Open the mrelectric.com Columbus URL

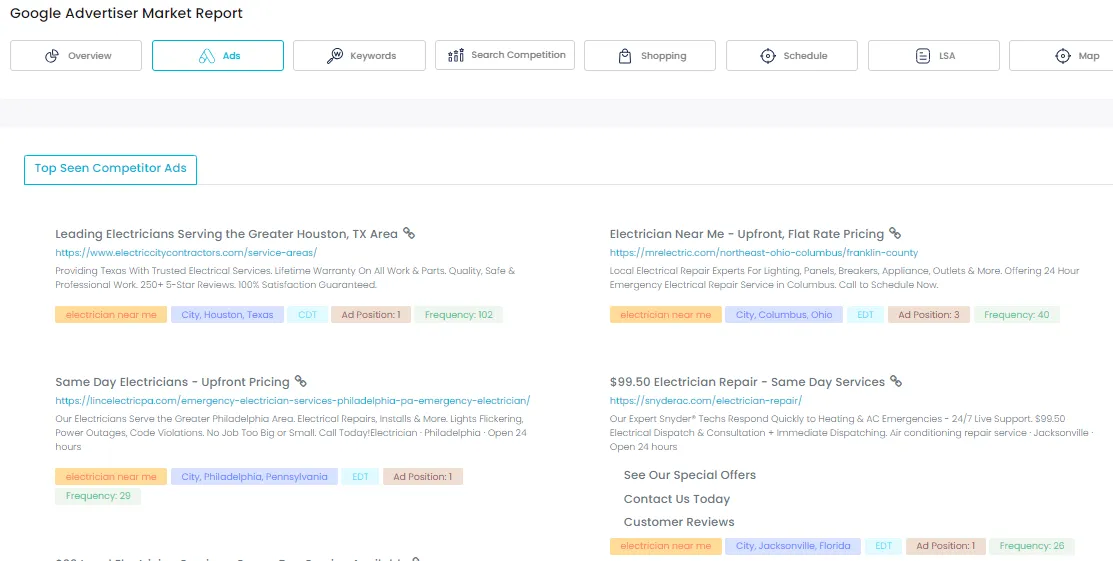click(x=763, y=253)
